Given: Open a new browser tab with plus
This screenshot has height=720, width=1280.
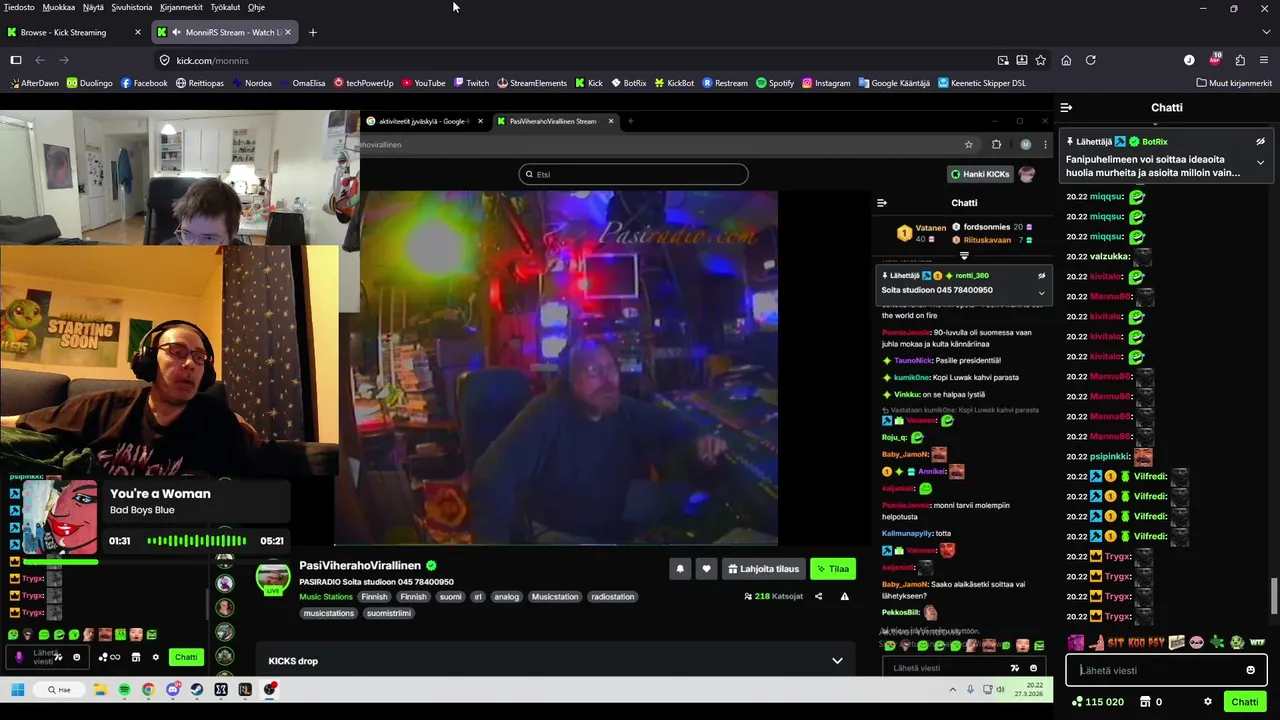Looking at the screenshot, I should tap(312, 32).
